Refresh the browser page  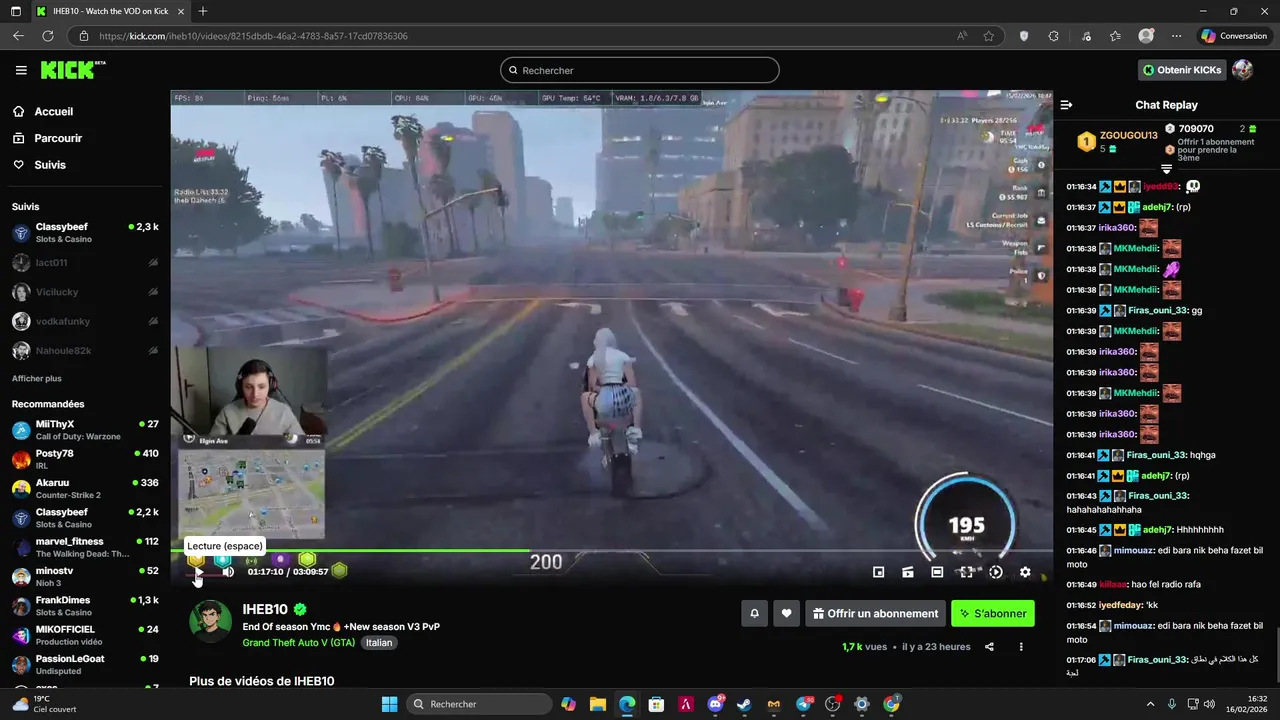pyautogui.click(x=47, y=36)
